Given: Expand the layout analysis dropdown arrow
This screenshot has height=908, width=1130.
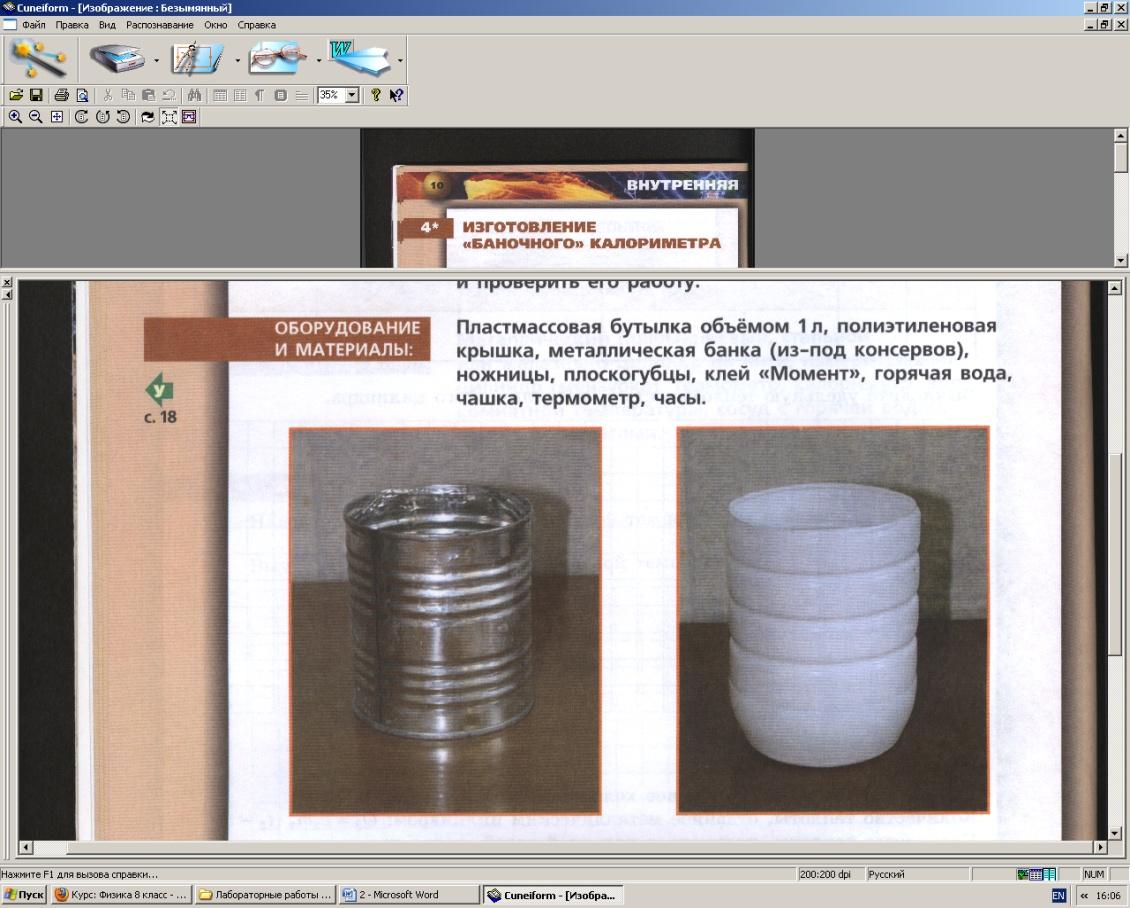Looking at the screenshot, I should (238, 61).
